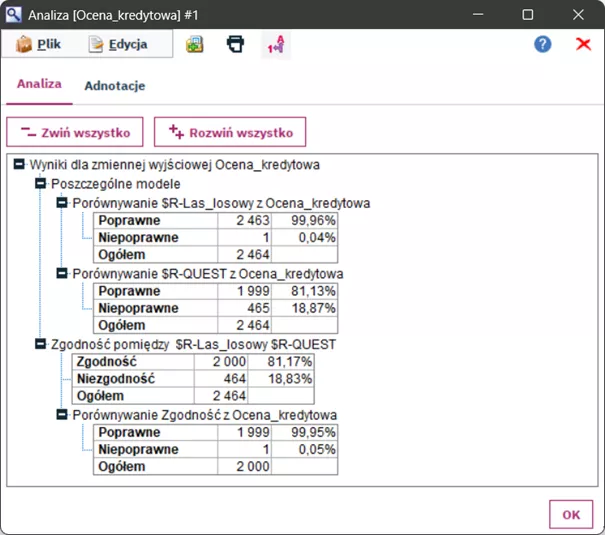Collapse Porównywanie $R-QUEST node
Viewport: 605px width, 535px height.
[x=62, y=273]
